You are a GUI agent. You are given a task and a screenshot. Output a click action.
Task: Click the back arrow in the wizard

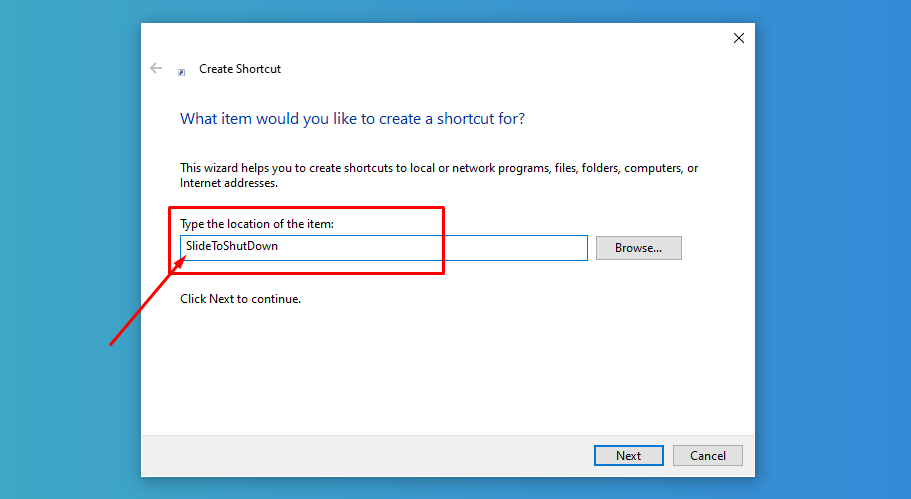(156, 69)
